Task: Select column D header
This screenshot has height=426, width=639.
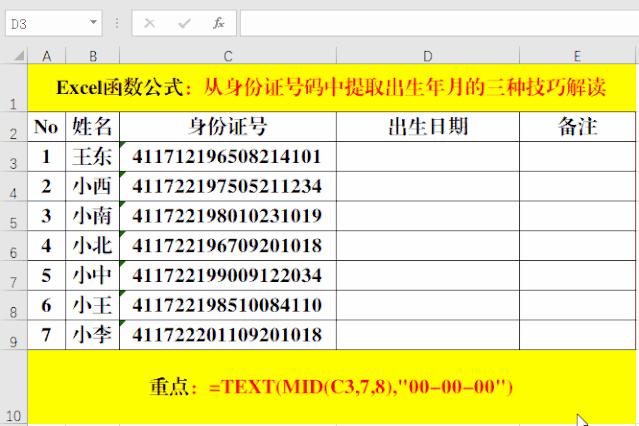Action: 427,55
